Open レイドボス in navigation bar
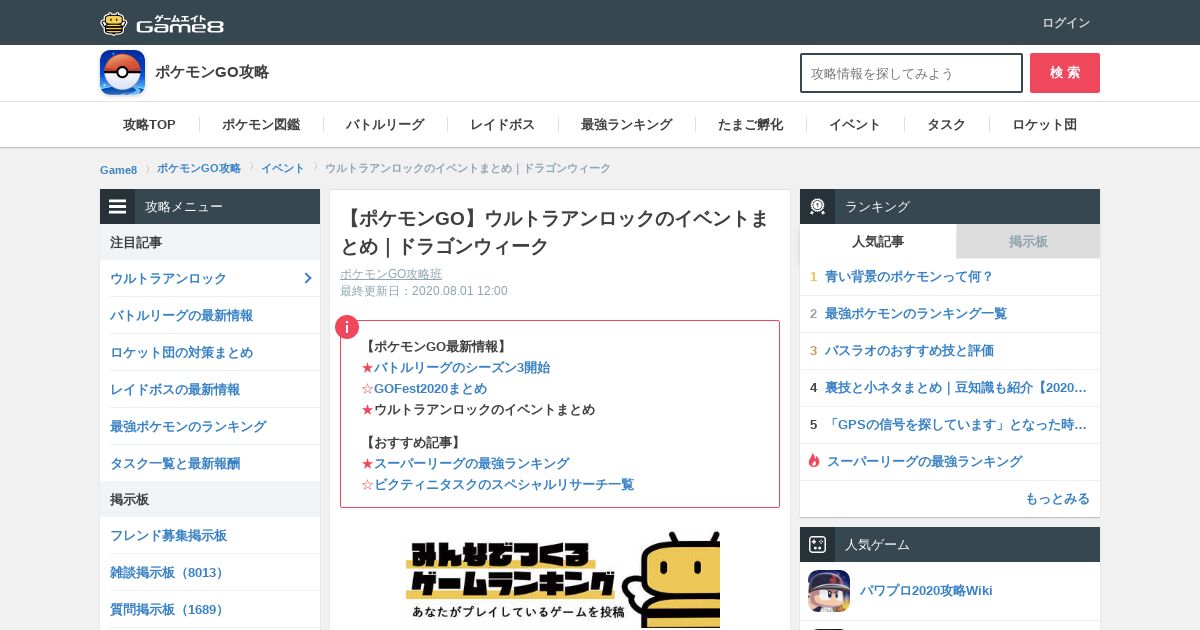The image size is (1200, 630). [502, 125]
